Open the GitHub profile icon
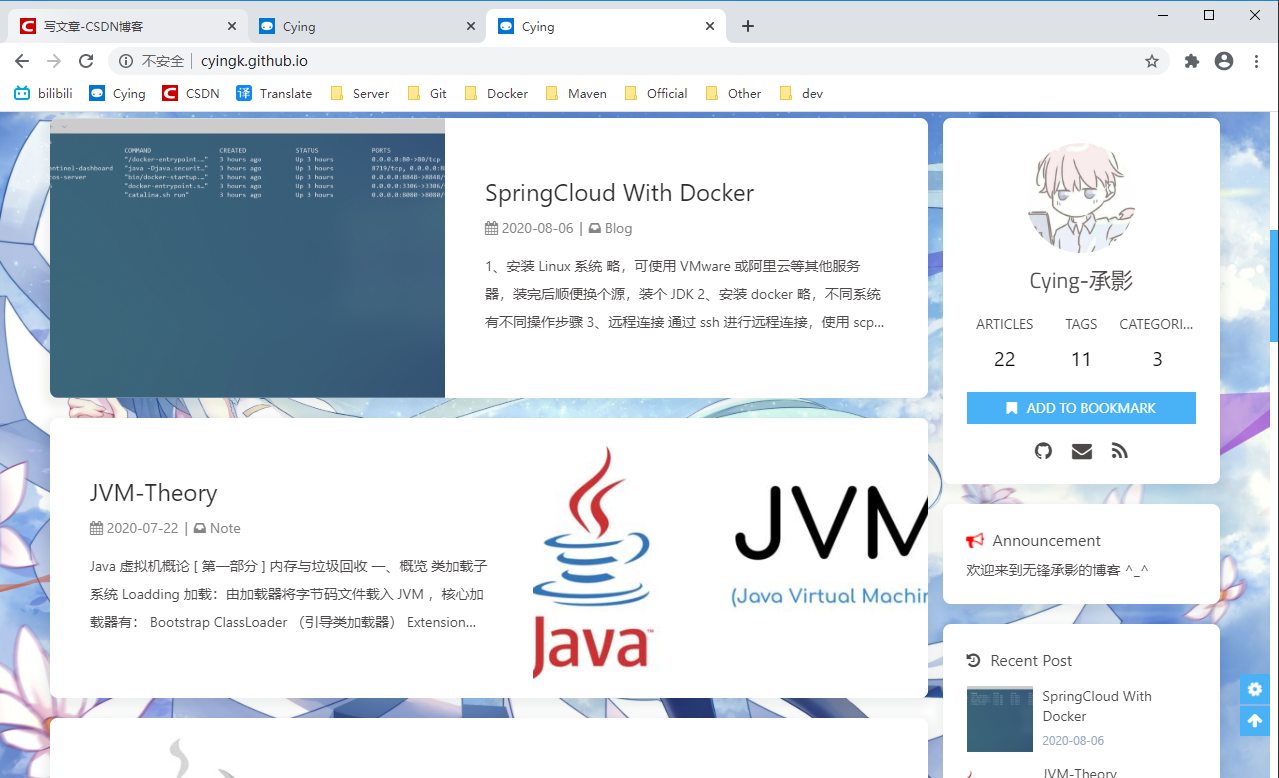 point(1043,451)
